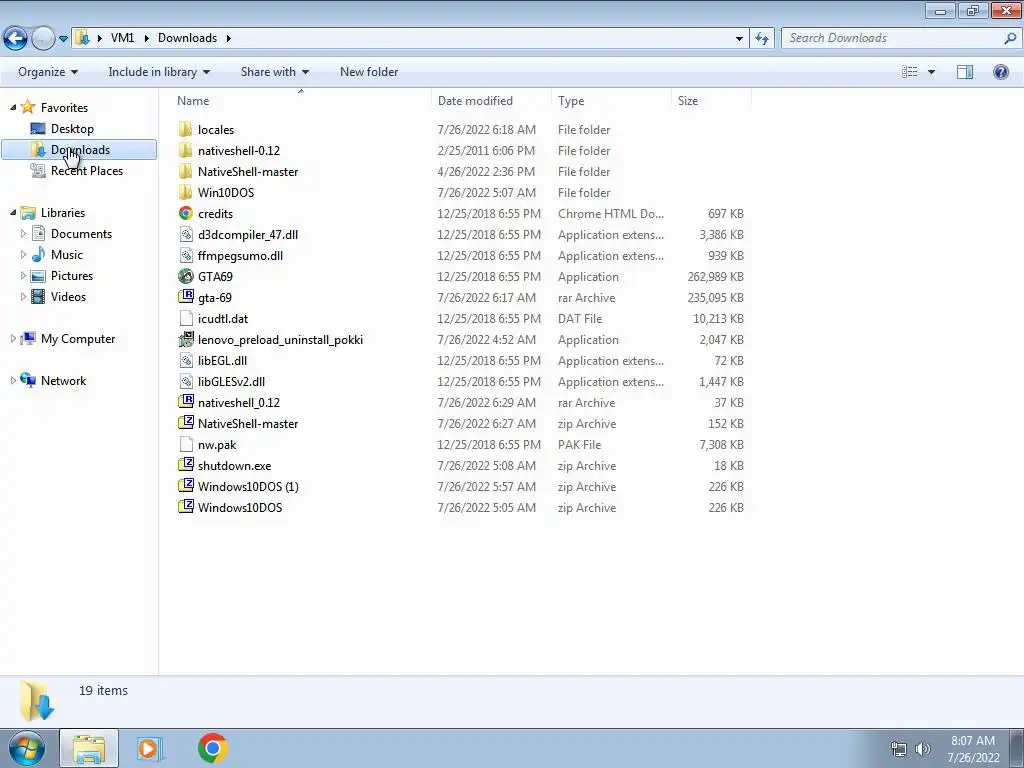This screenshot has height=768, width=1024.
Task: Click the New folder button
Action: 369,72
